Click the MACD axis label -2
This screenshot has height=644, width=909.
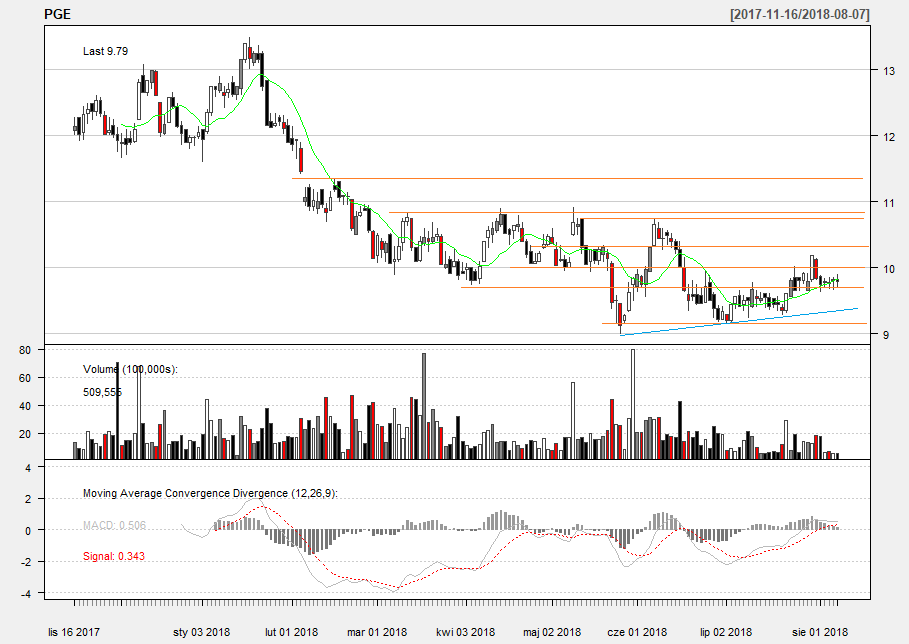tap(26, 562)
